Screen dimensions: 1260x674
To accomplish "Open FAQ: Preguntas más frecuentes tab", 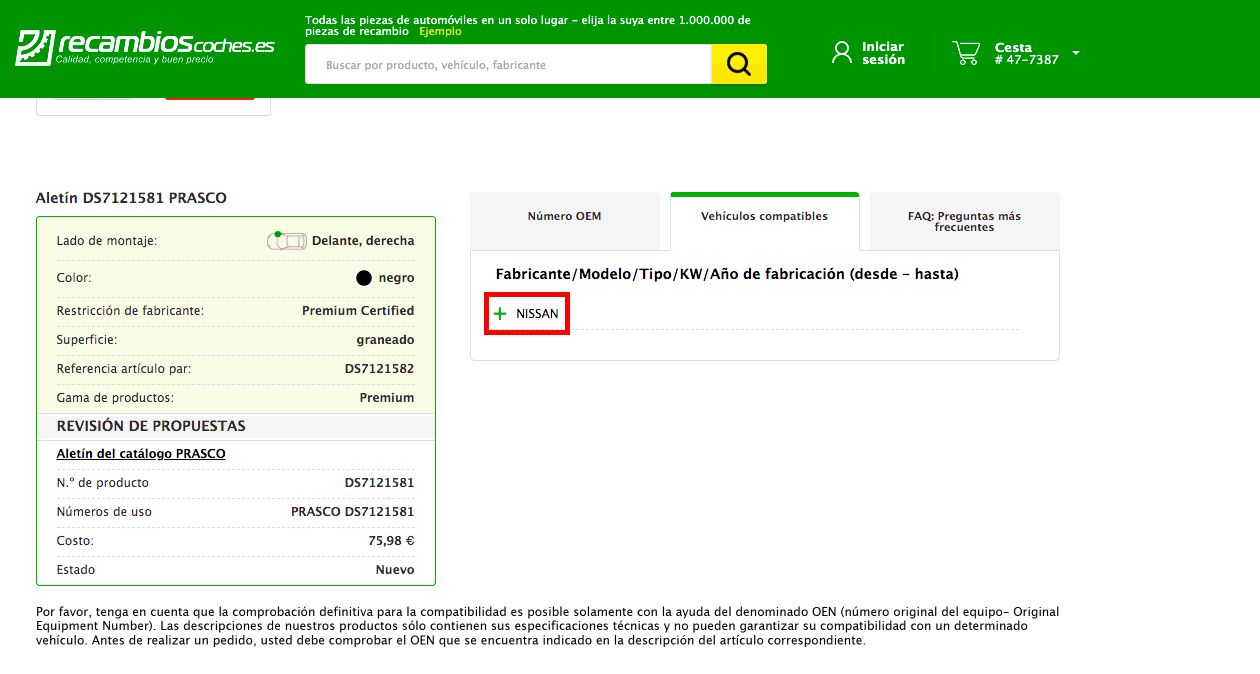I will point(964,221).
